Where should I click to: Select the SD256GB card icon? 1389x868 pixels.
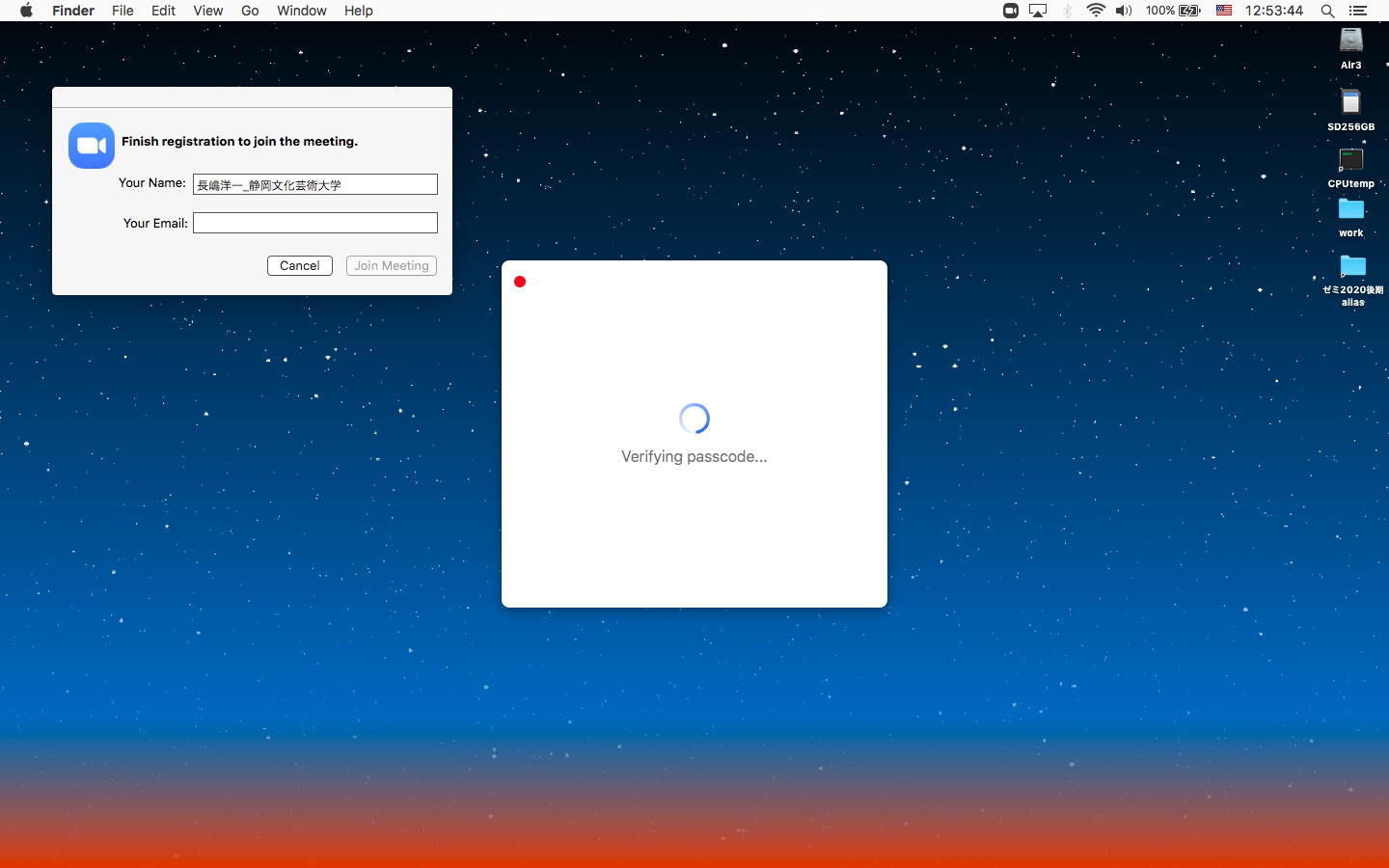coord(1350,102)
